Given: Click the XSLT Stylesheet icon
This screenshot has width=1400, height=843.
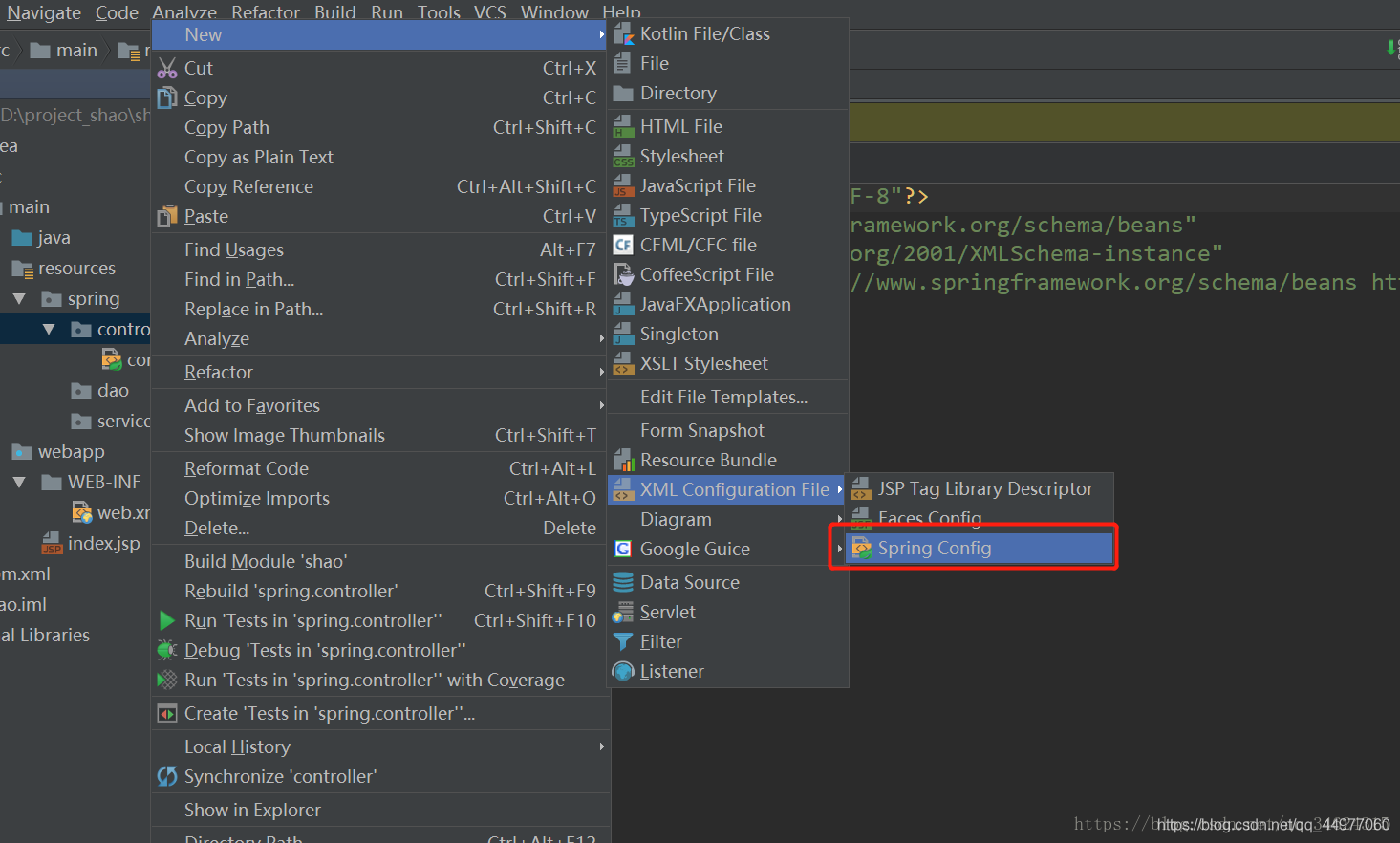Looking at the screenshot, I should [623, 363].
